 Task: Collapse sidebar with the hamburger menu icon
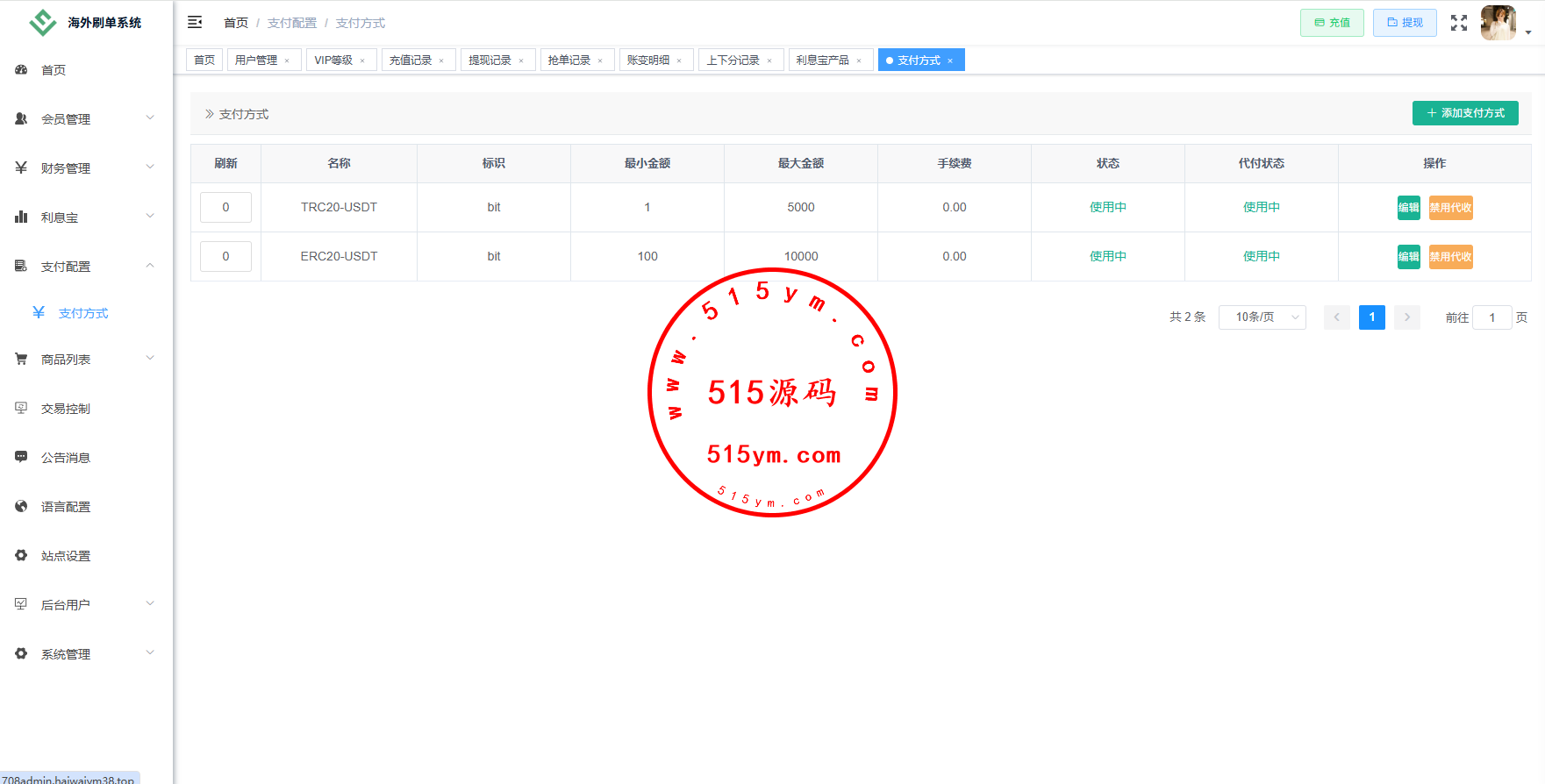195,23
